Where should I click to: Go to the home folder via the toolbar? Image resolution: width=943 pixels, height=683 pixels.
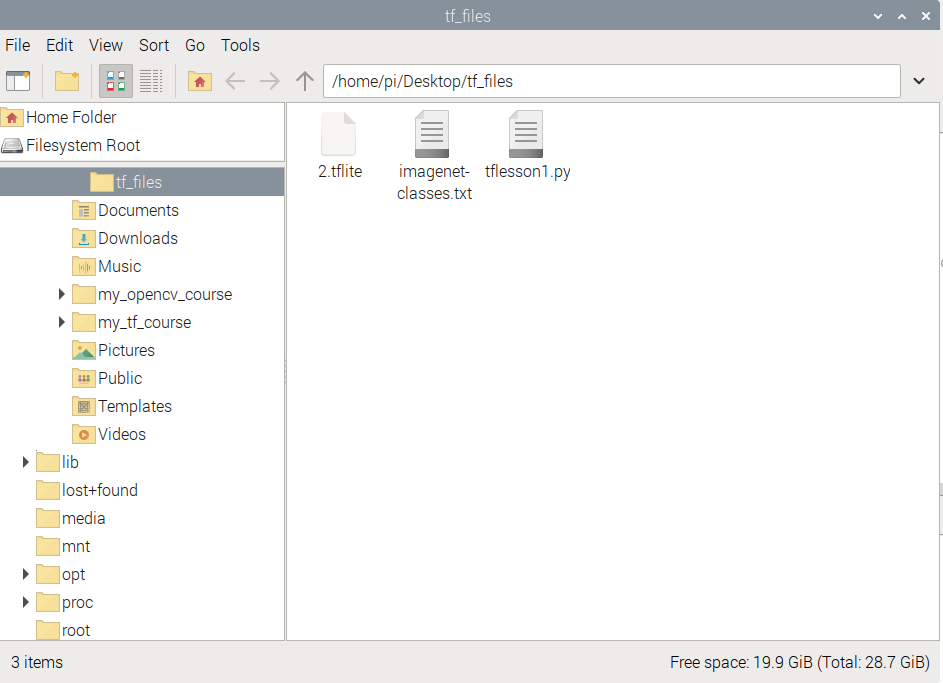(200, 81)
